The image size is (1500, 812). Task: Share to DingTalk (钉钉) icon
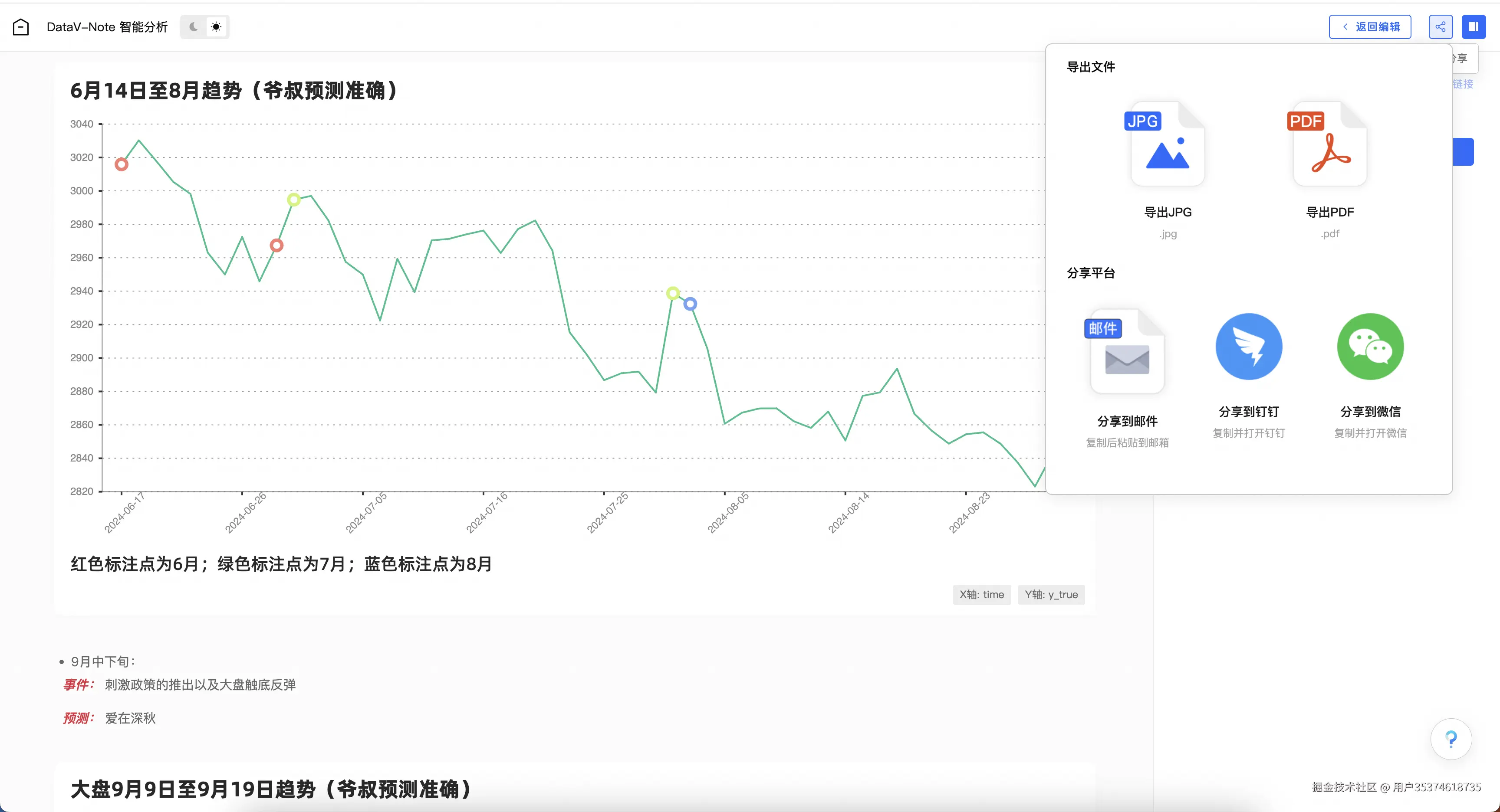tap(1248, 347)
